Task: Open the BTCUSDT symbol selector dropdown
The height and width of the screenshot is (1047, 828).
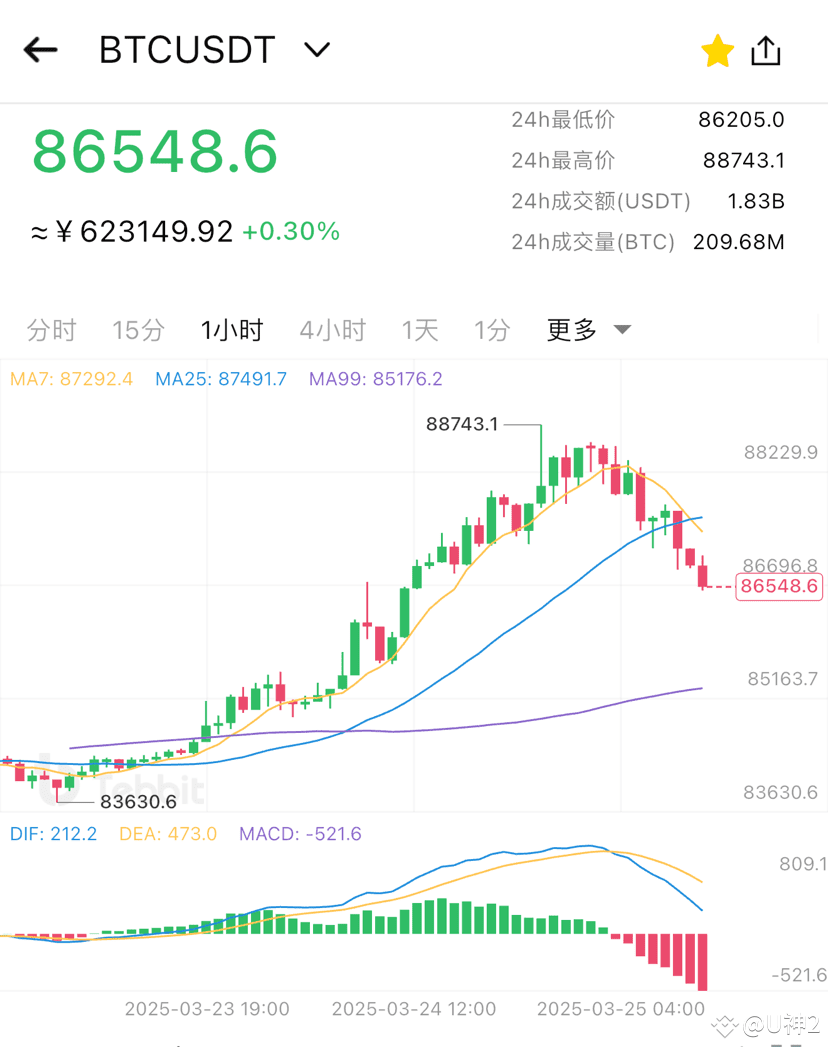Action: click(x=316, y=49)
